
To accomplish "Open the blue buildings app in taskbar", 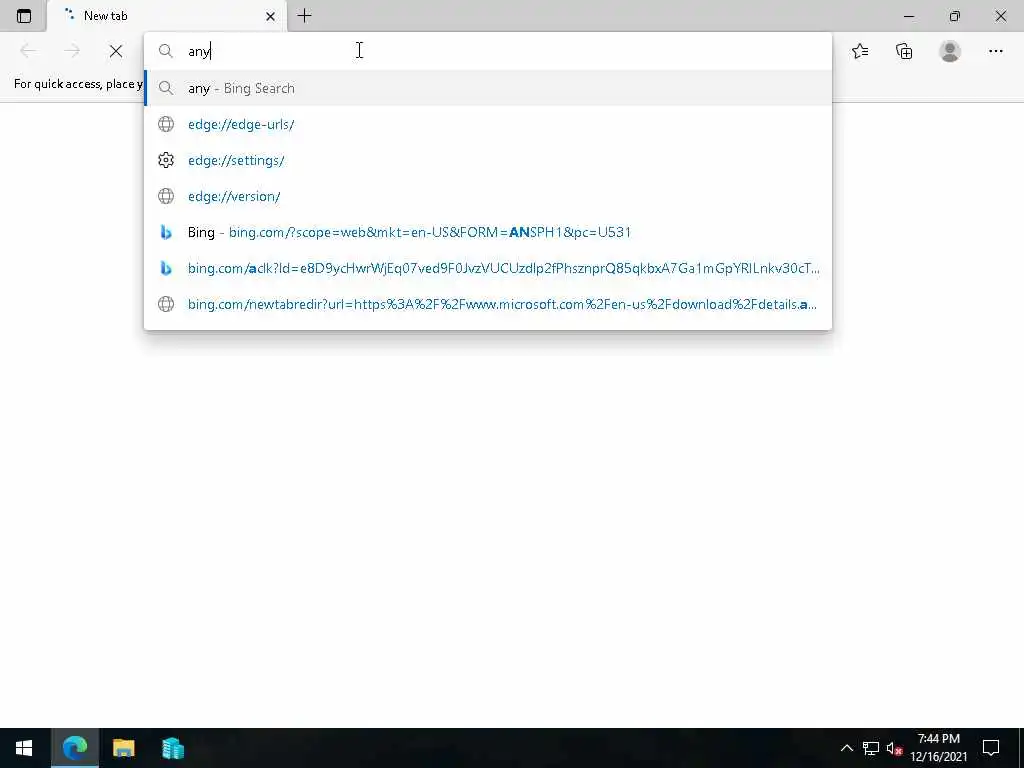I will click(172, 748).
